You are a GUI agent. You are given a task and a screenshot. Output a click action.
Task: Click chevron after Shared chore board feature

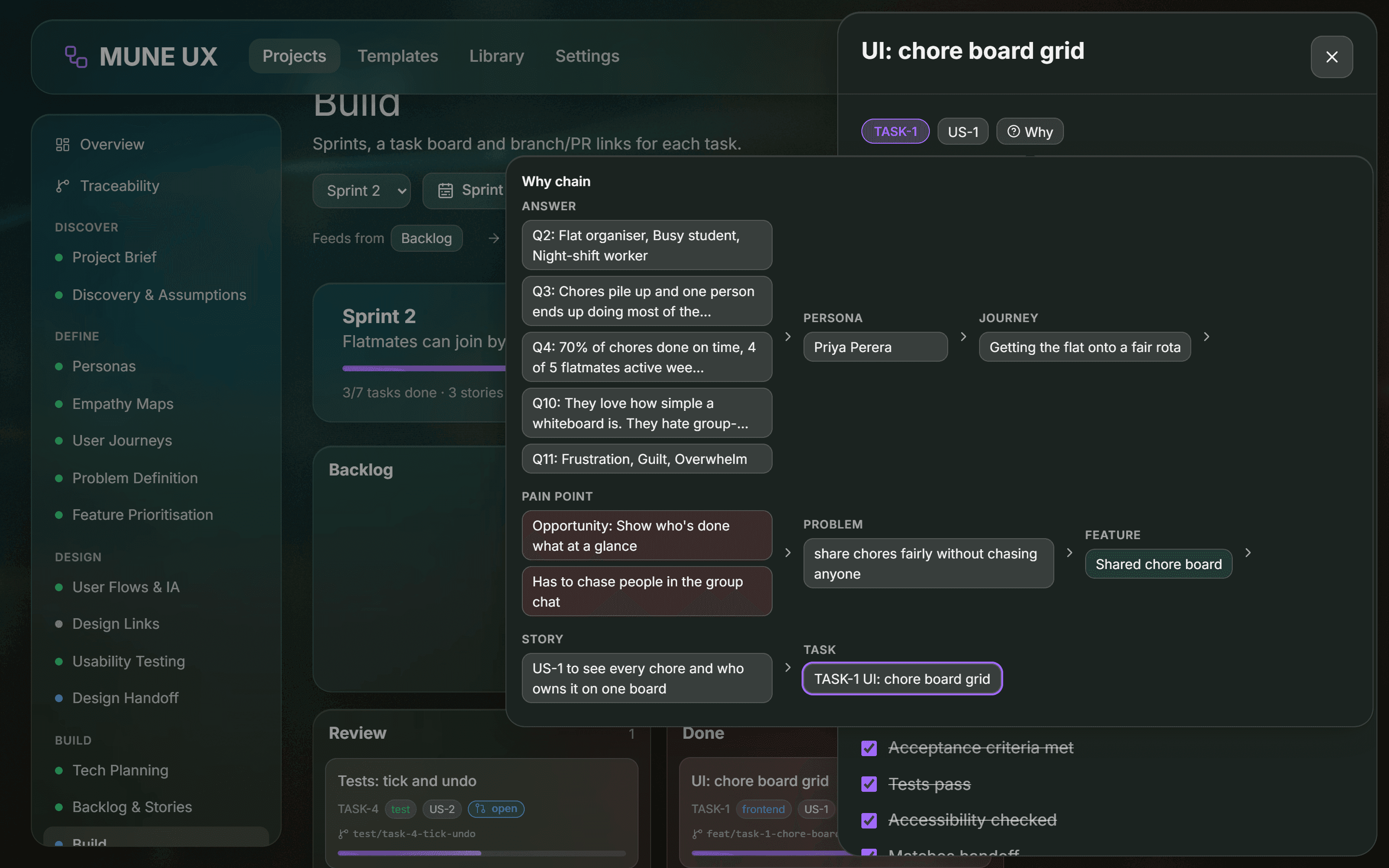(1248, 552)
